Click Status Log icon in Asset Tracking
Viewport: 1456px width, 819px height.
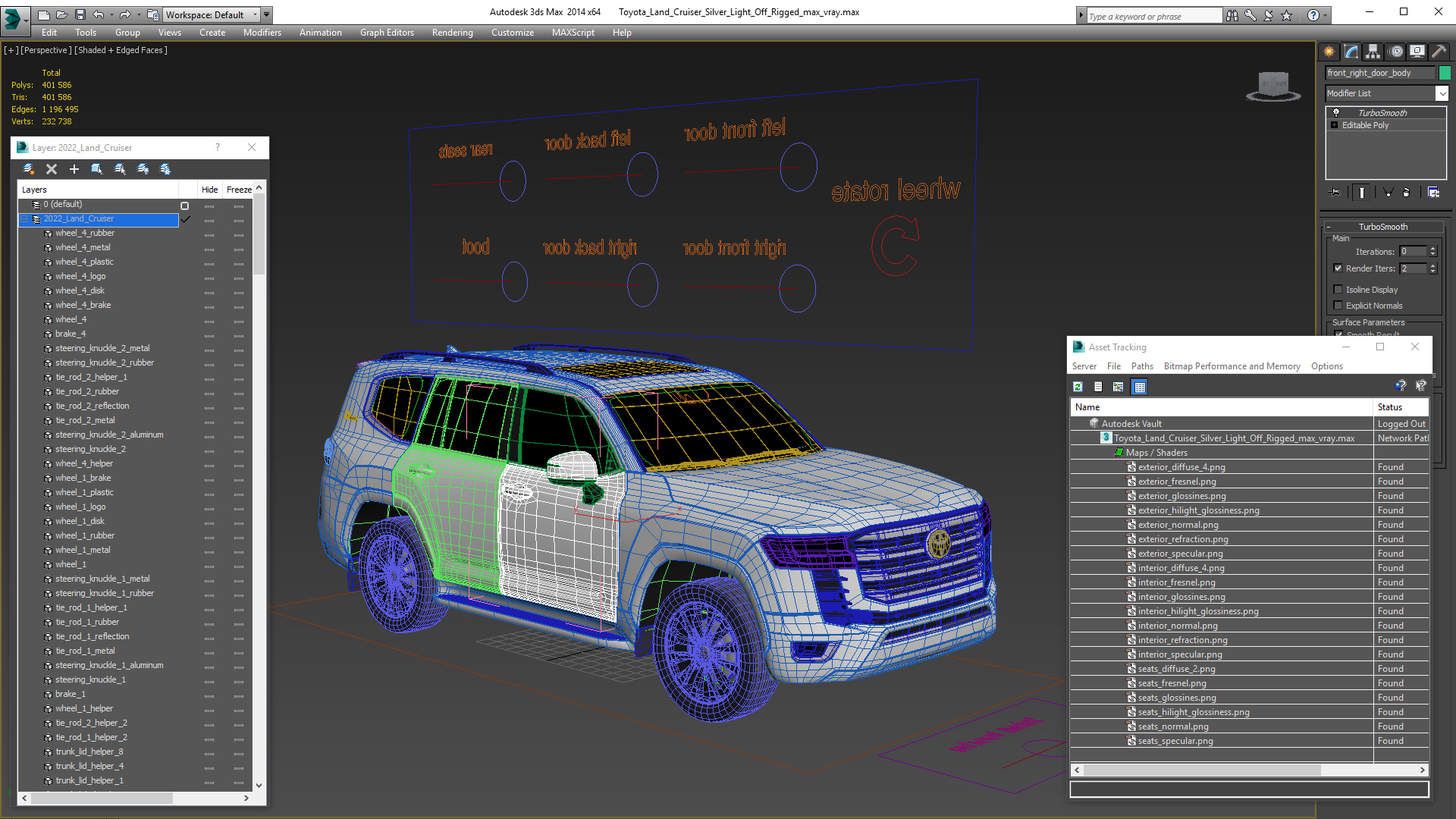1098,387
